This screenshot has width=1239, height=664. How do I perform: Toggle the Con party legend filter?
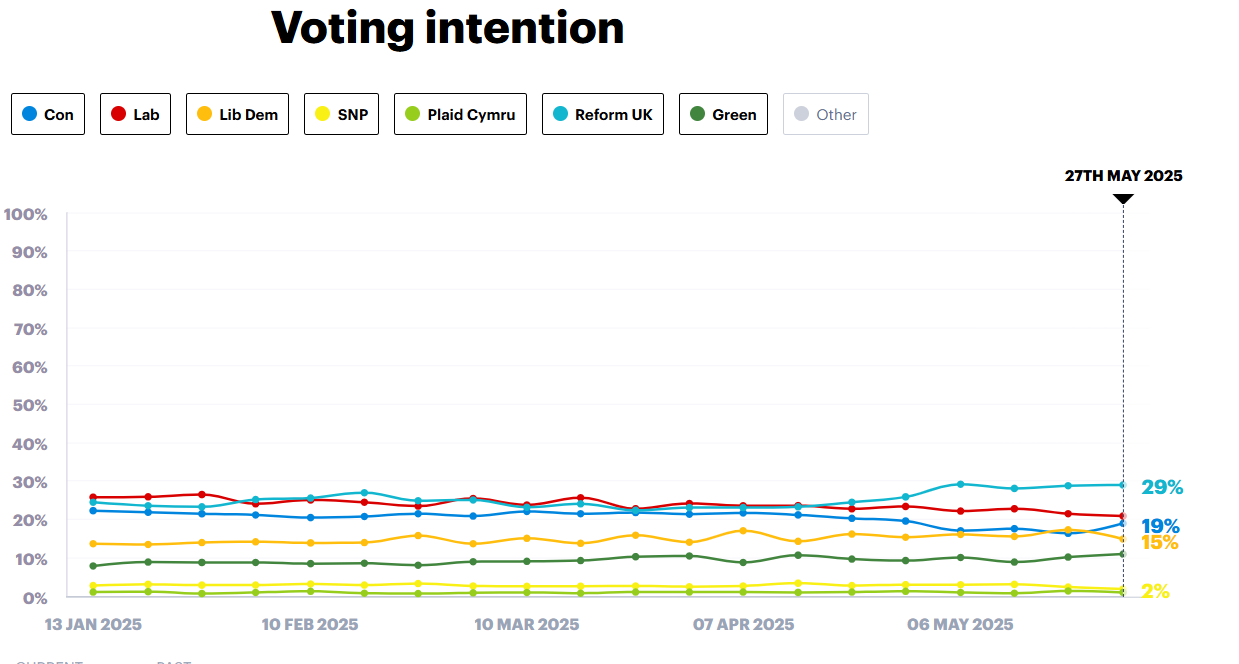pos(49,114)
